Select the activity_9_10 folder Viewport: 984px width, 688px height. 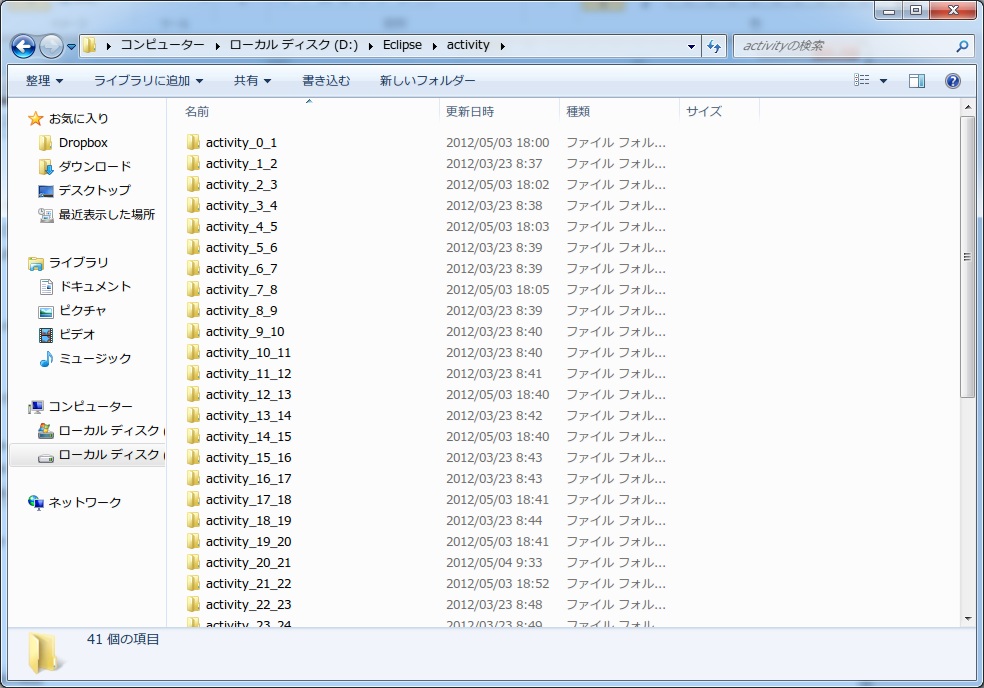[x=245, y=331]
